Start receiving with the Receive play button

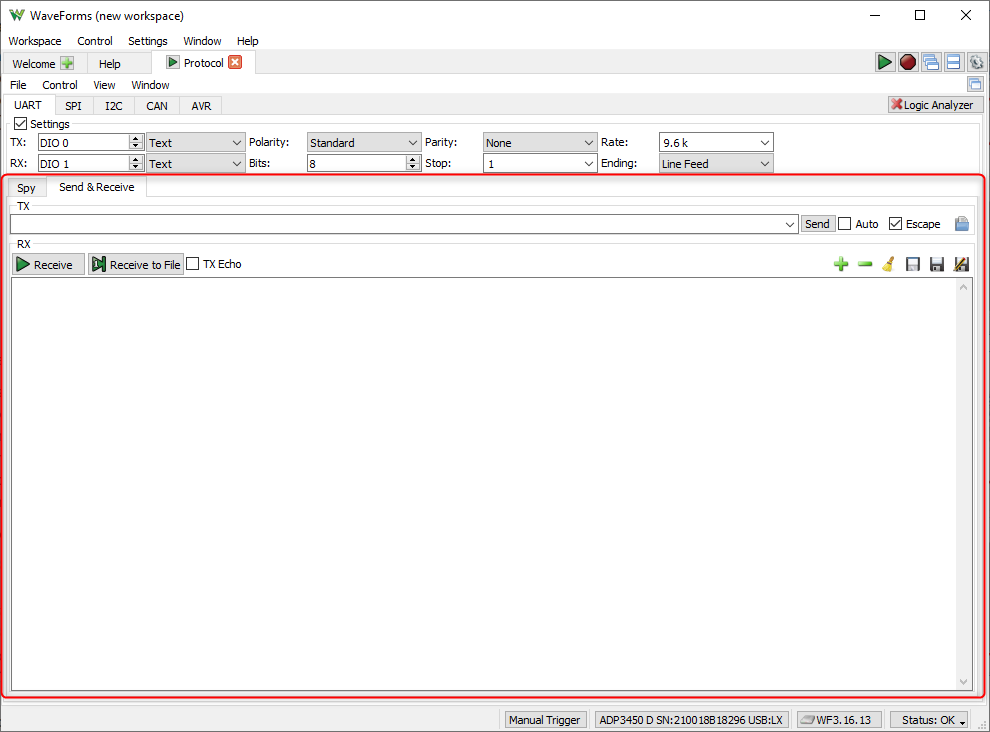tap(48, 265)
